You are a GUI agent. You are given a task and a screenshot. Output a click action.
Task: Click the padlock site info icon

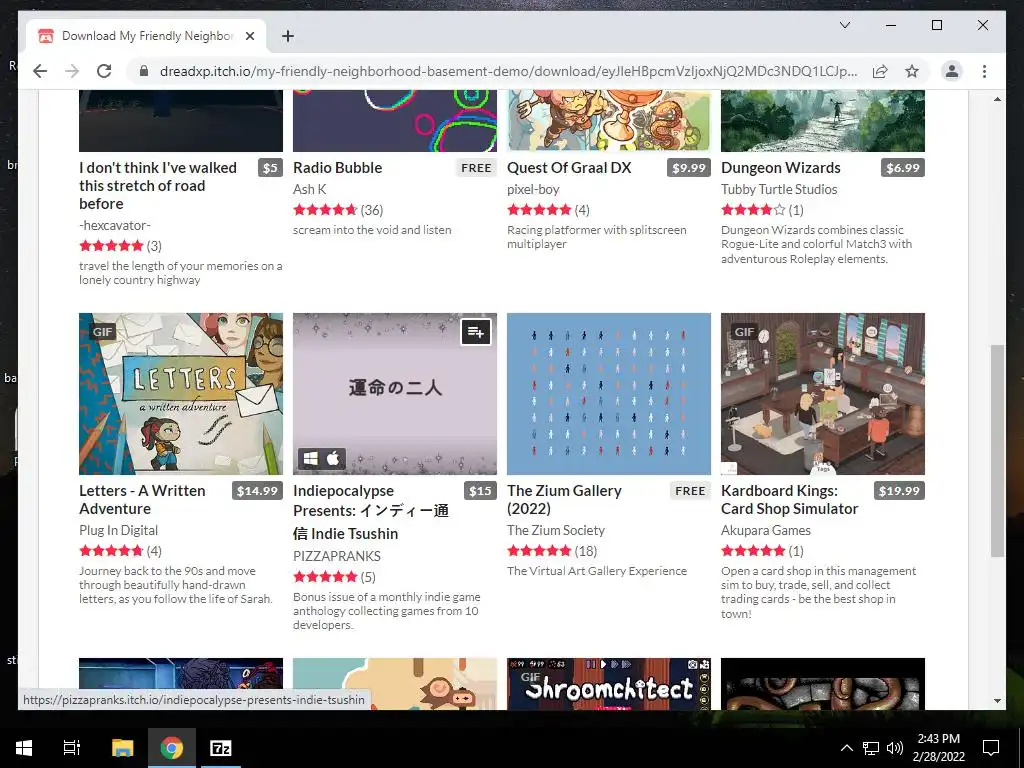[x=144, y=71]
